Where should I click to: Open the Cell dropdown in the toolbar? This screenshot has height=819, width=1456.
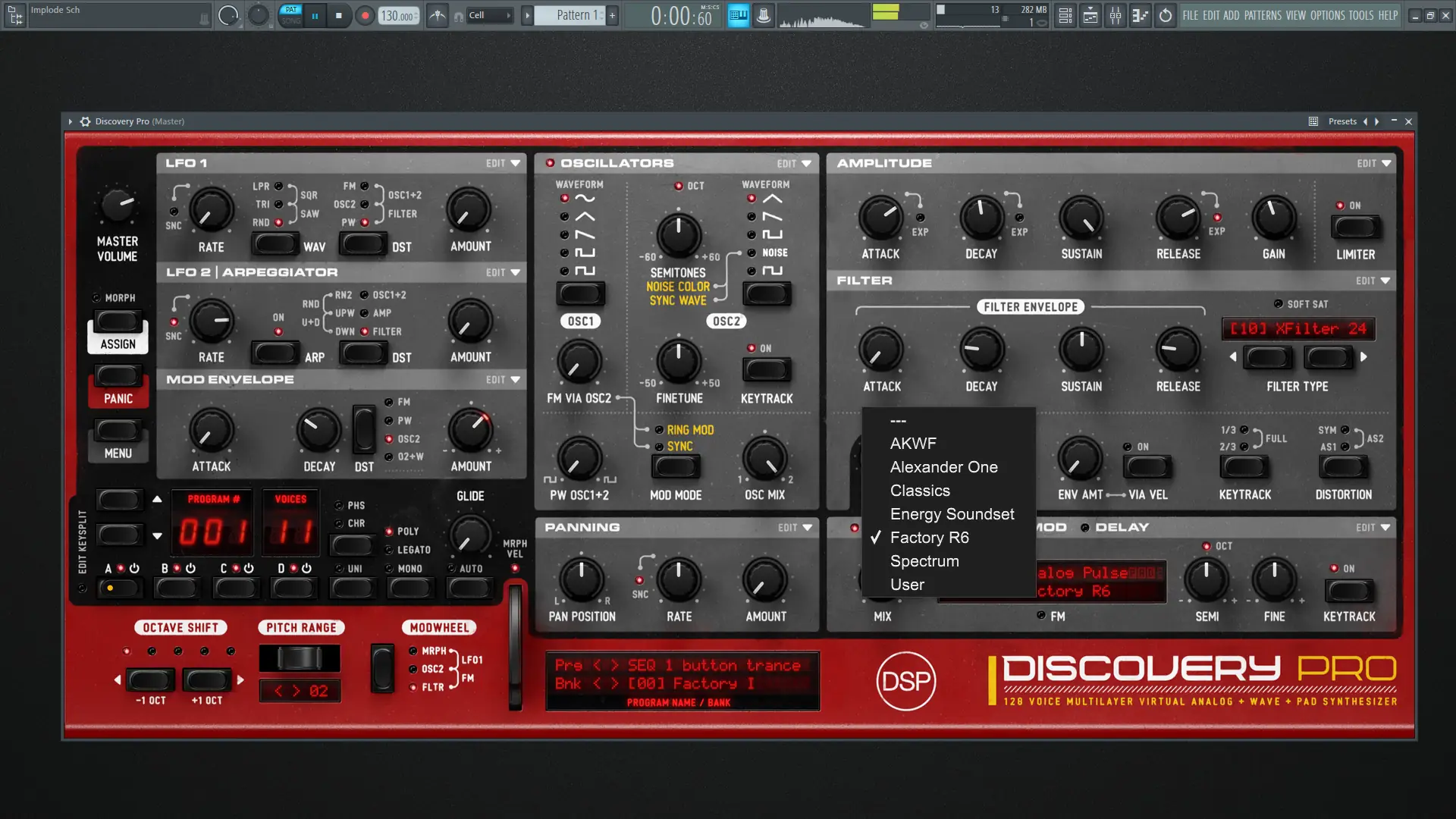pos(489,14)
